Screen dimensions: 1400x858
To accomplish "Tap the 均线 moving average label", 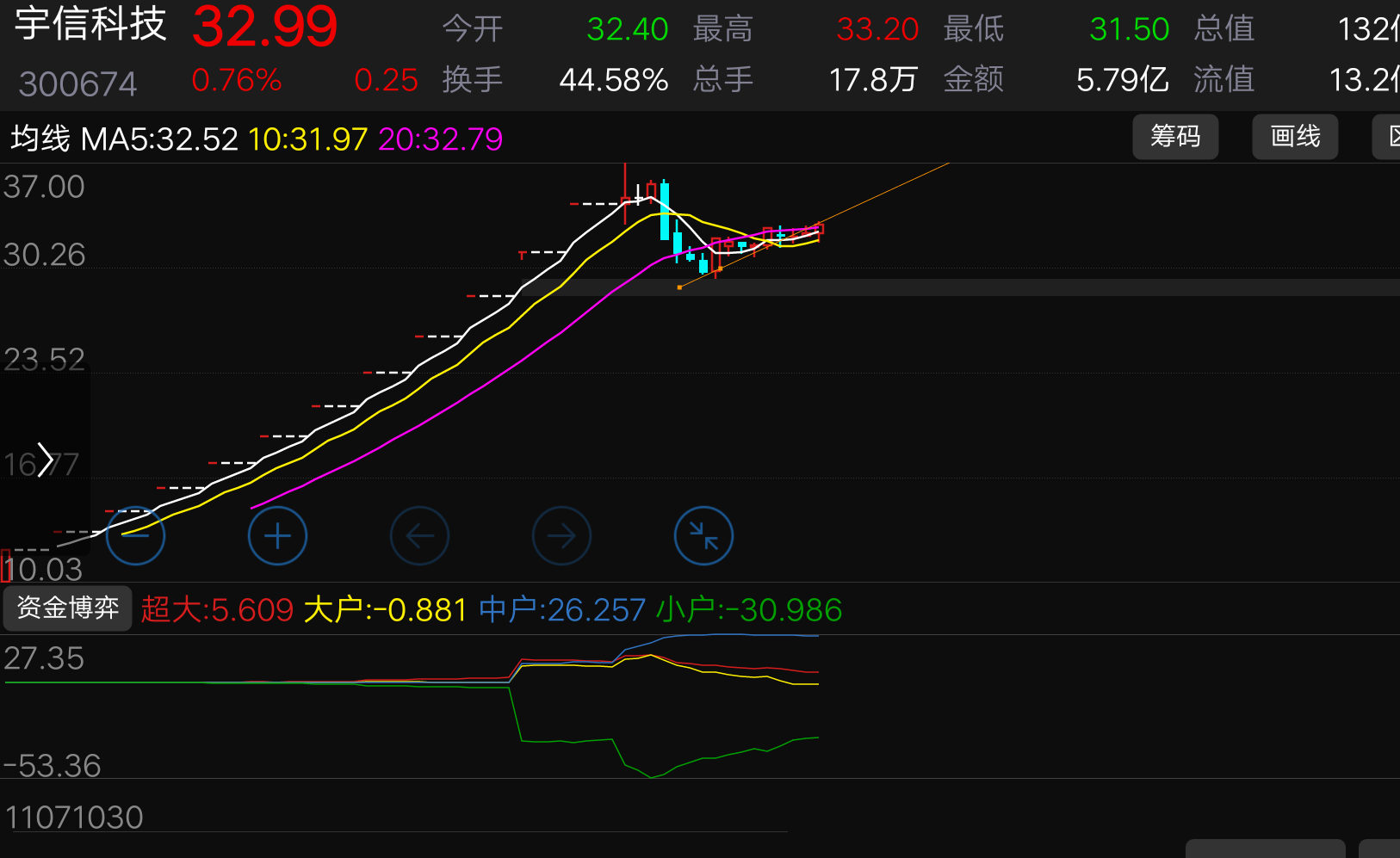I will (x=40, y=139).
